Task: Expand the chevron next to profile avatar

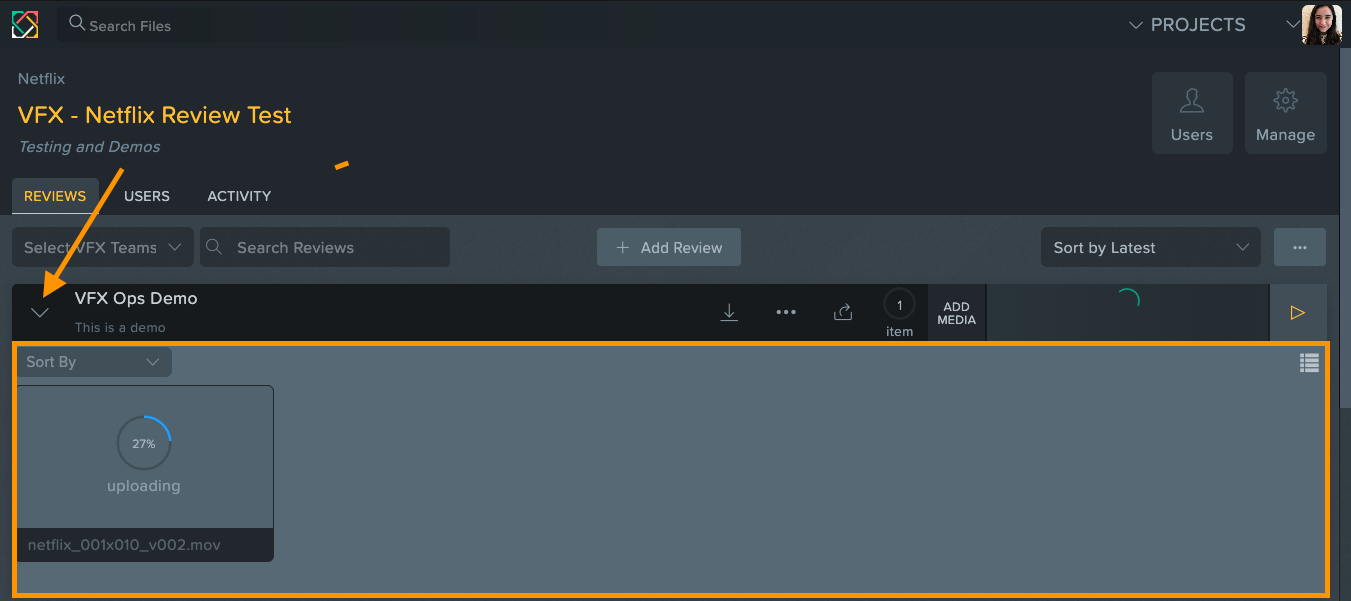Action: pyautogui.click(x=1291, y=25)
